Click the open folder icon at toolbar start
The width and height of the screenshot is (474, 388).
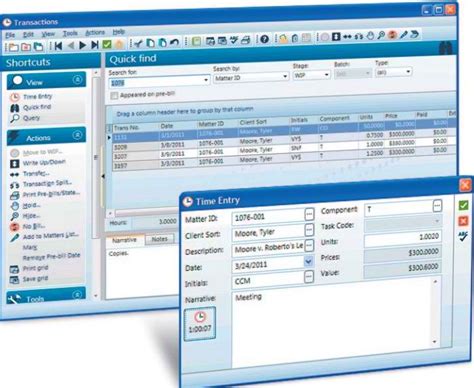tap(13, 47)
